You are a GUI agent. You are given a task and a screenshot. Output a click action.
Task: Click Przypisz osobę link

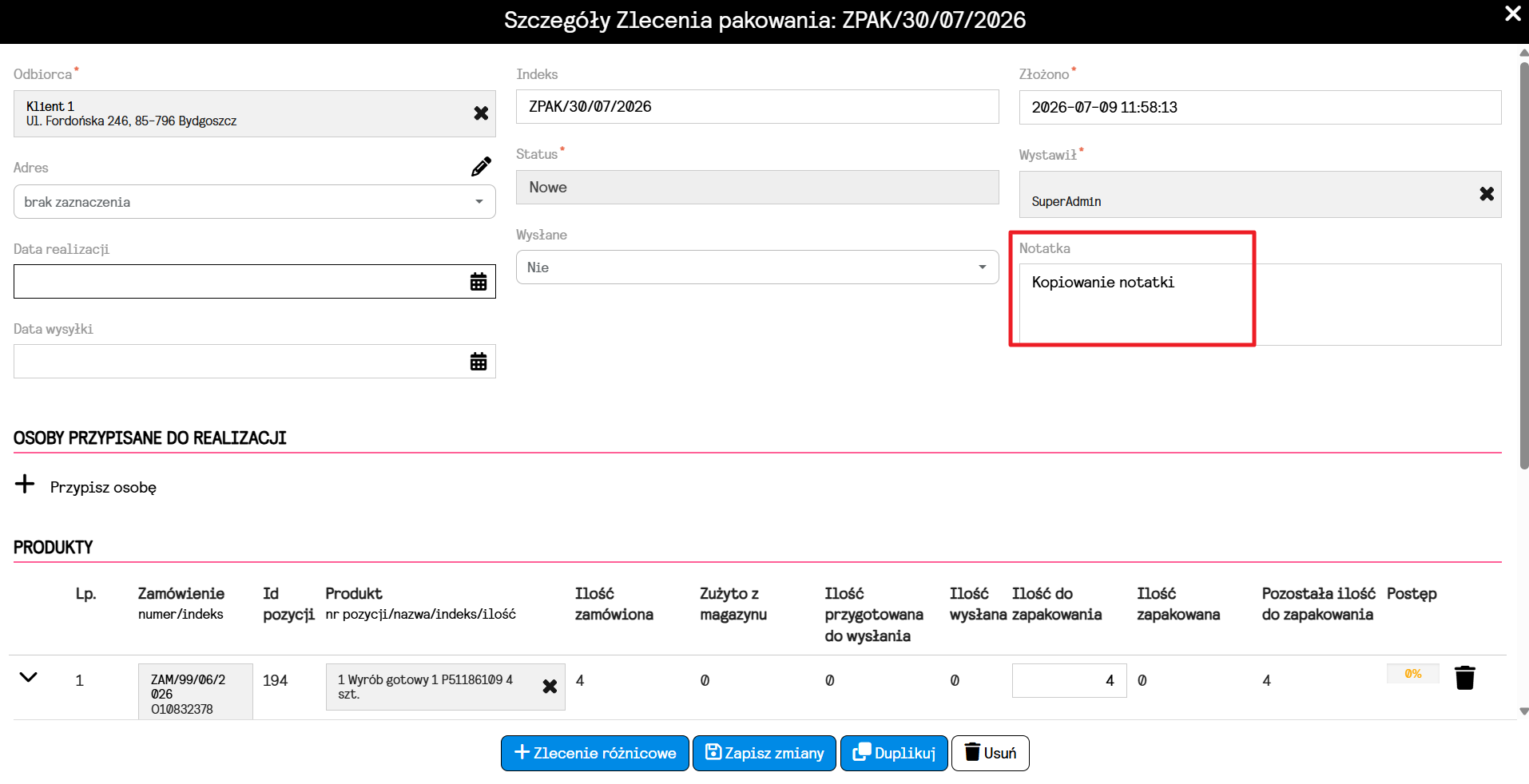pyautogui.click(x=103, y=488)
